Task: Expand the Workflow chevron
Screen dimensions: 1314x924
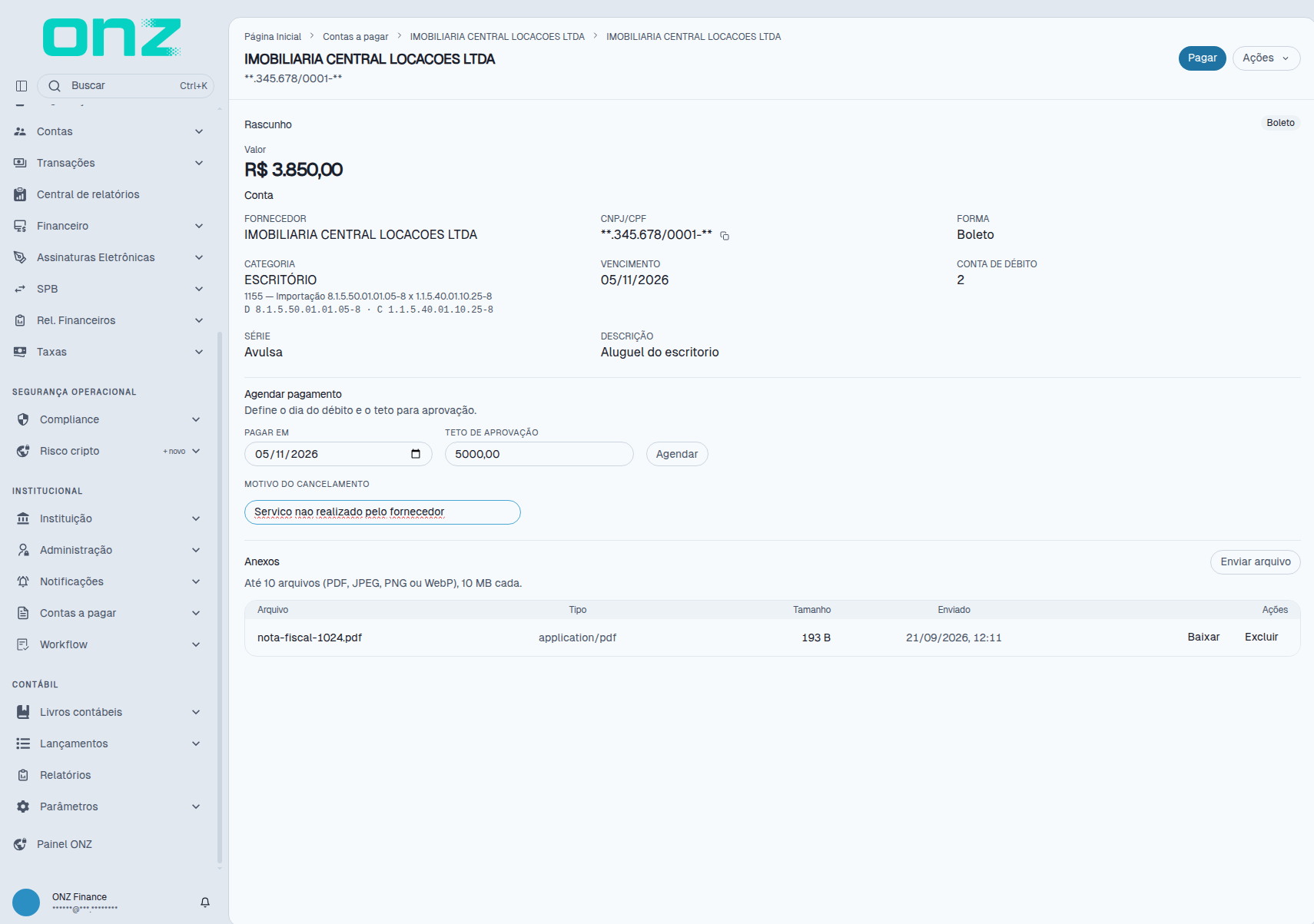Action: click(196, 644)
